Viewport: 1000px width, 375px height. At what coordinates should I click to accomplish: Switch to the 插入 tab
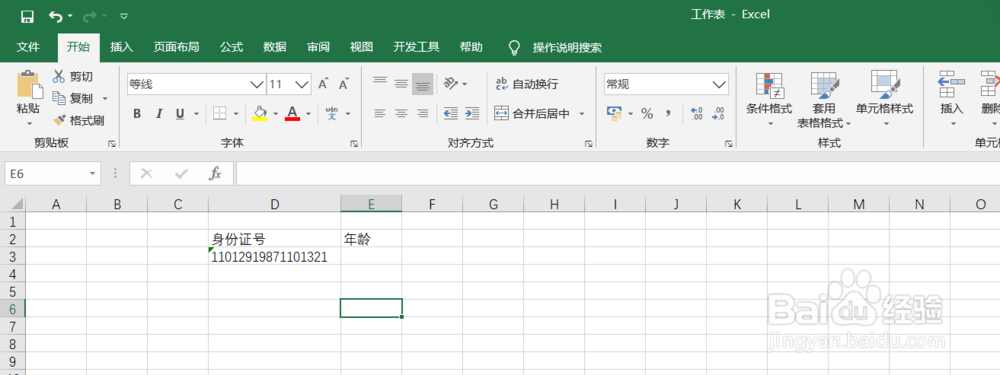coord(121,47)
